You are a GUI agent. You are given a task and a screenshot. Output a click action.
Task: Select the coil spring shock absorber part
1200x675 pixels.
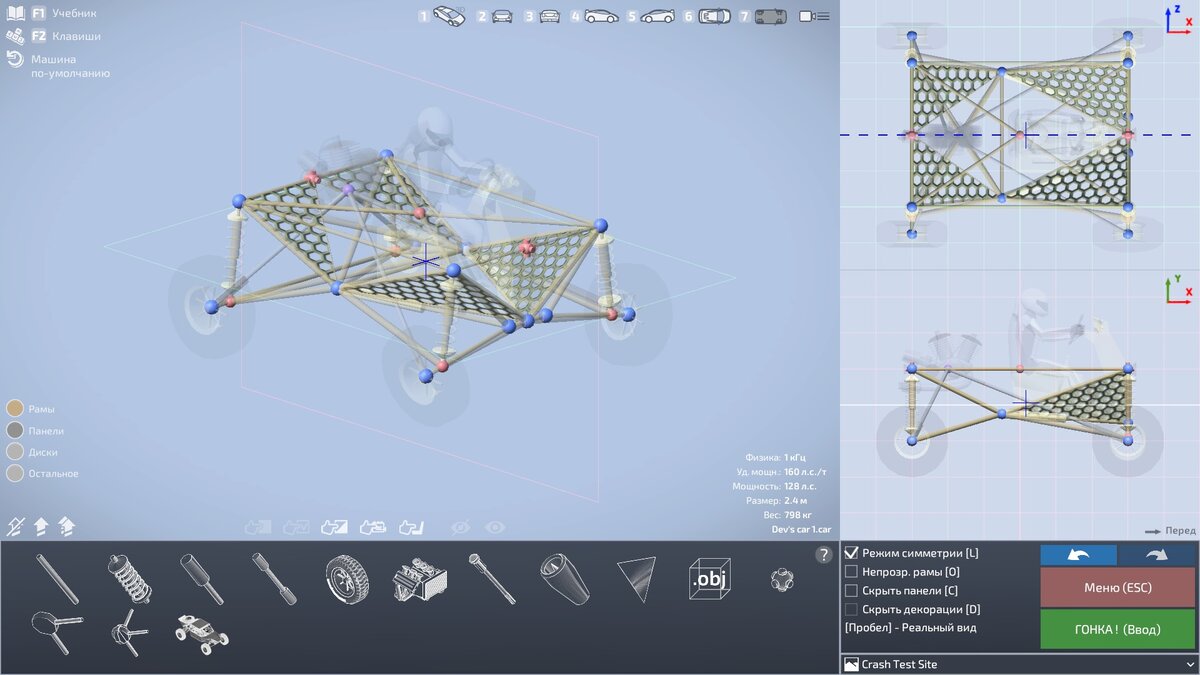click(x=130, y=579)
